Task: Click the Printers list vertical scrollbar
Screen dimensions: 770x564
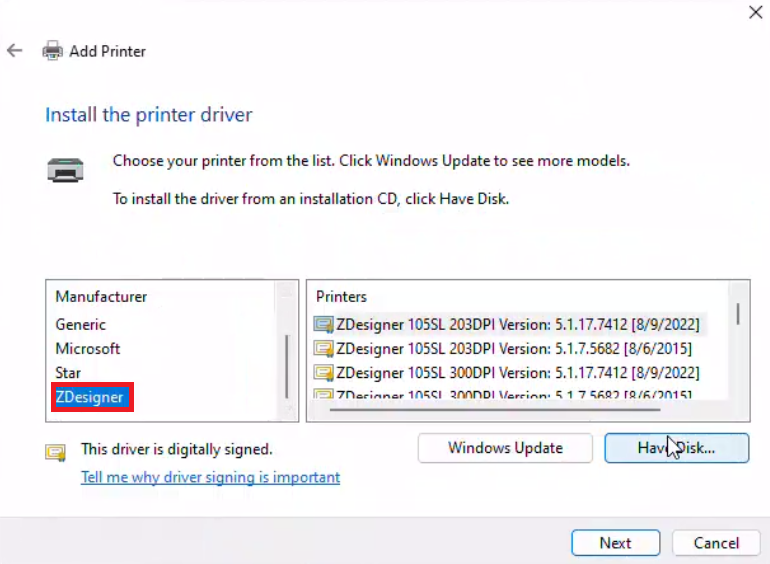Action: coord(738,314)
